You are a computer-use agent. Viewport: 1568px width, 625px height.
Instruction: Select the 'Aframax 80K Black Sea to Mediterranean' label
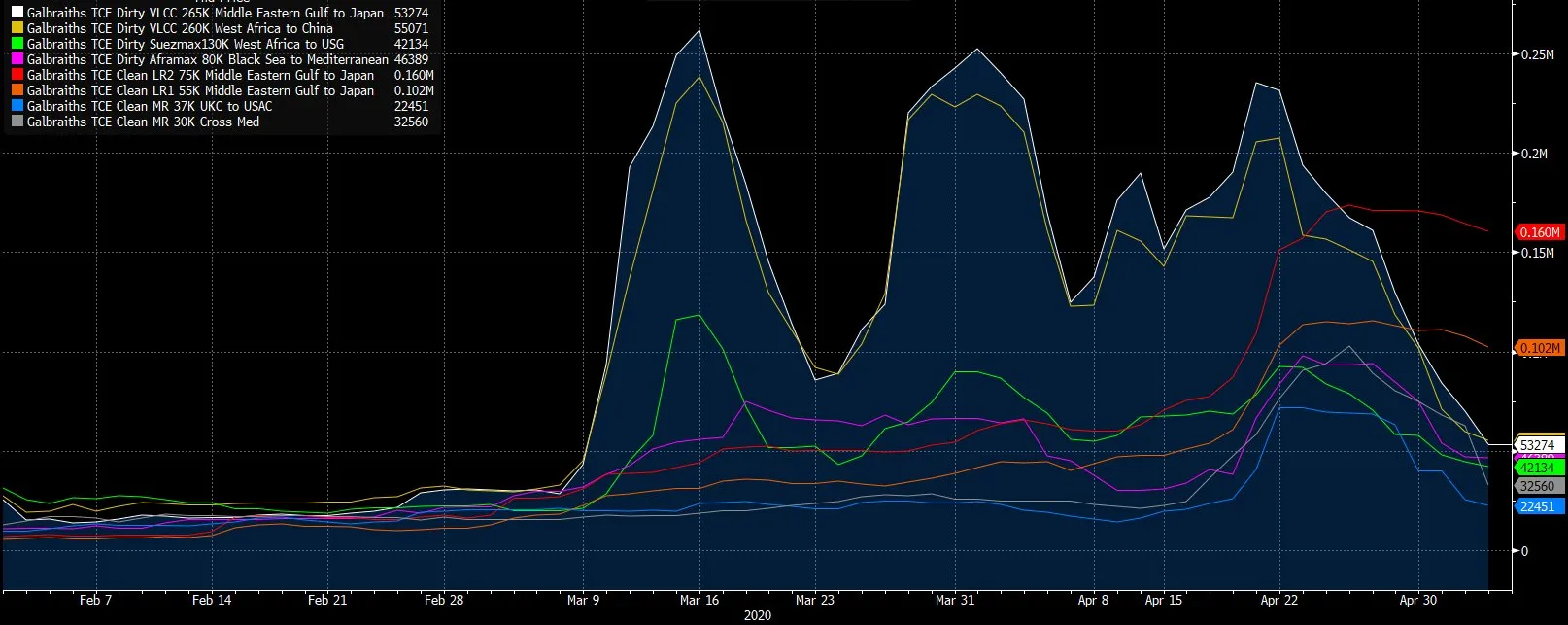tap(207, 59)
